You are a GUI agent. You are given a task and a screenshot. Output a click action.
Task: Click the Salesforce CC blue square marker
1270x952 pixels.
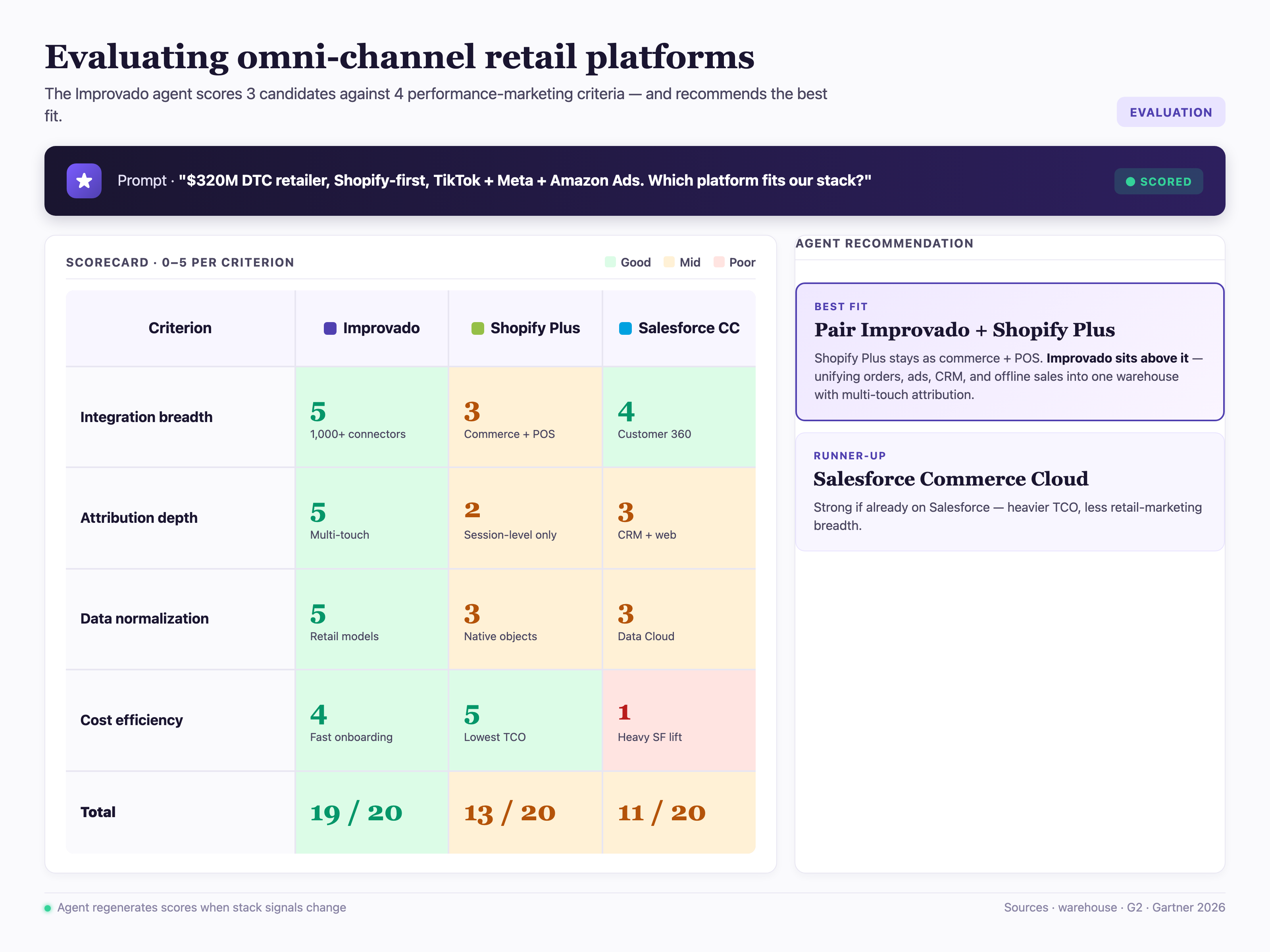coord(625,328)
